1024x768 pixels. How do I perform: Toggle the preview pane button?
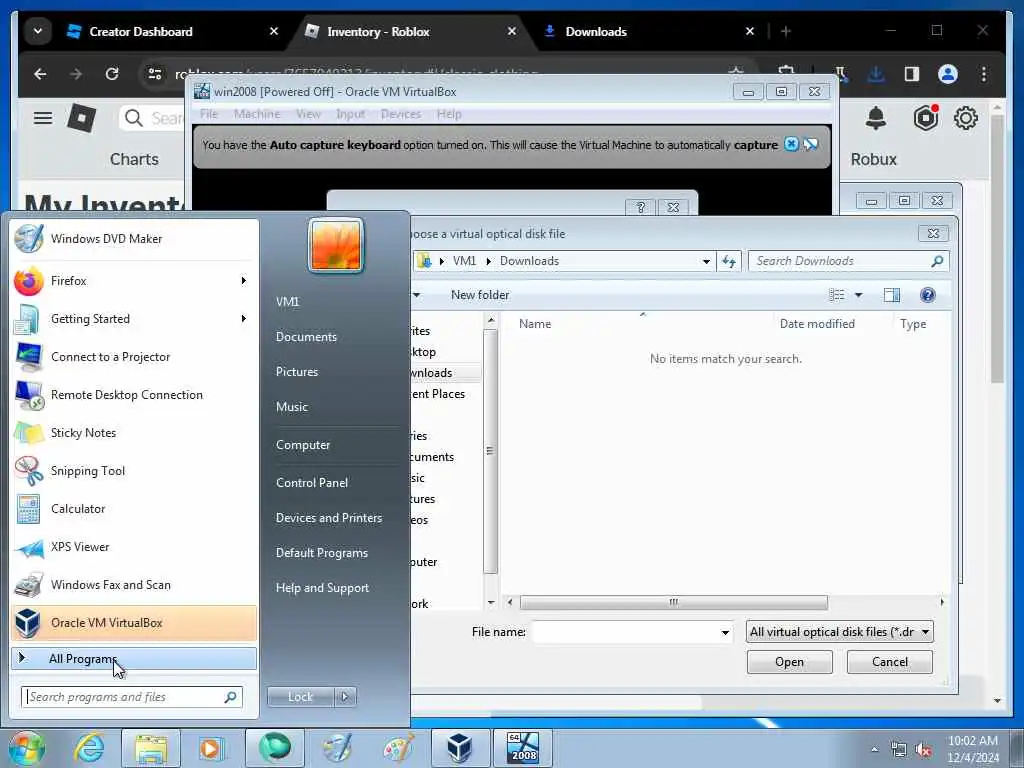tap(891, 295)
